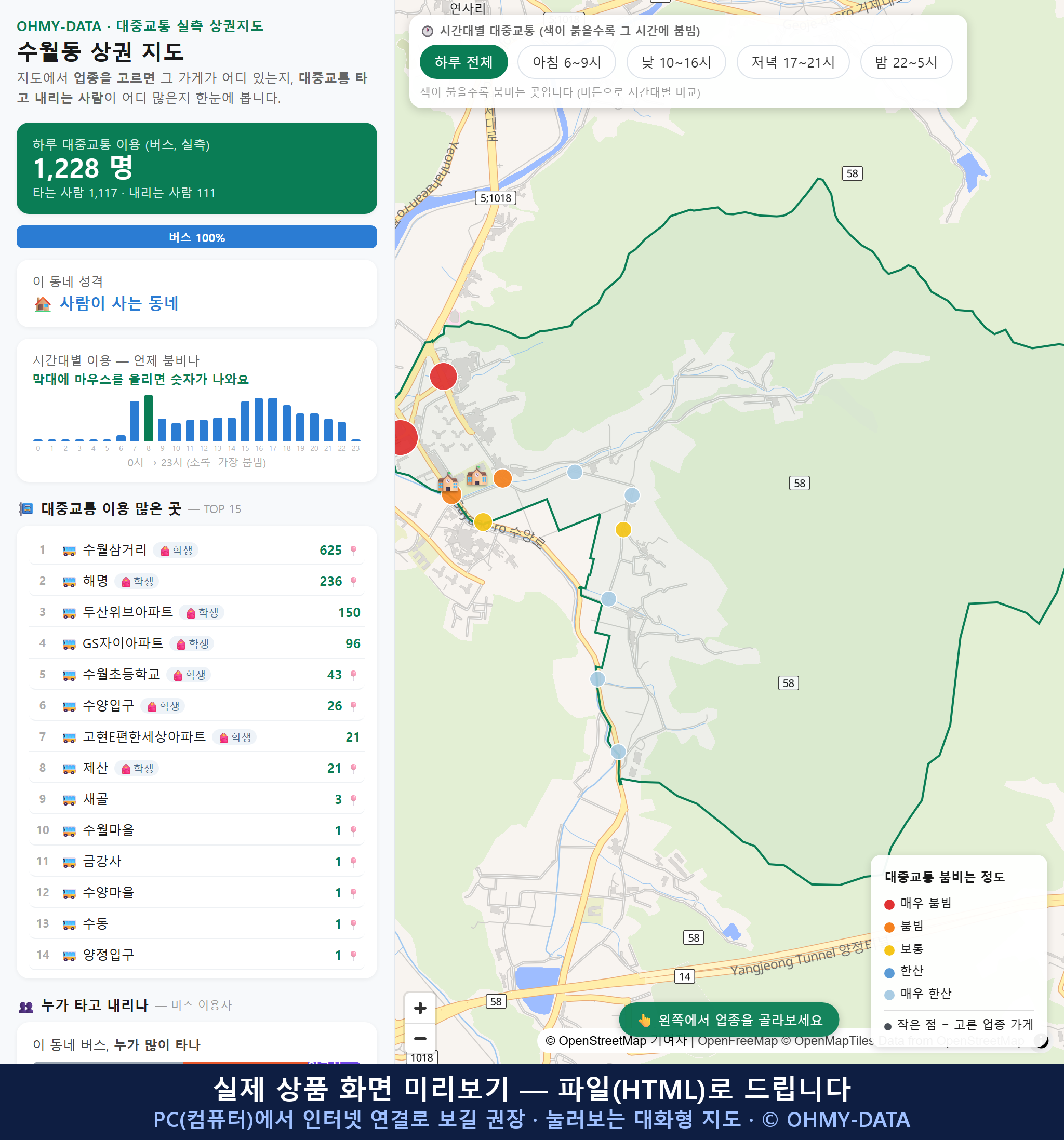Viewport: 1064px width, 1140px height.
Task: Open the 수월삼거리 row in the TOP 15 list
Action: pyautogui.click(x=197, y=550)
